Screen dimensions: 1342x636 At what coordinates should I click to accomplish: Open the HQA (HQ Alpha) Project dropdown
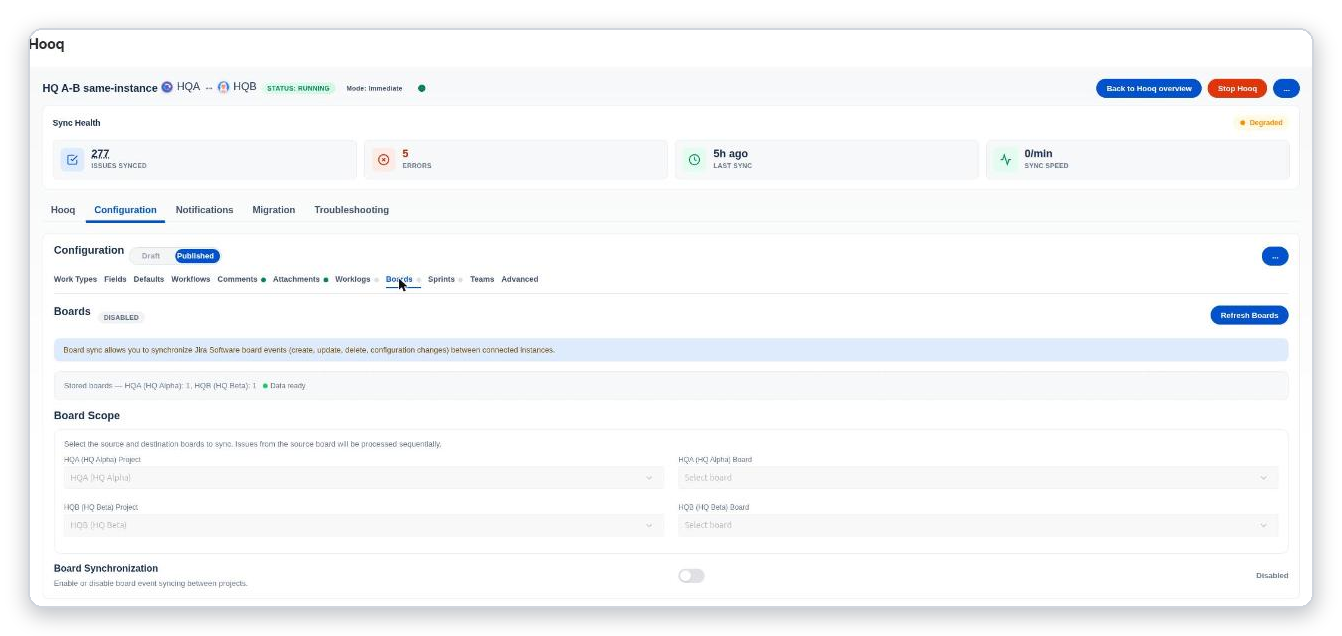(x=364, y=478)
